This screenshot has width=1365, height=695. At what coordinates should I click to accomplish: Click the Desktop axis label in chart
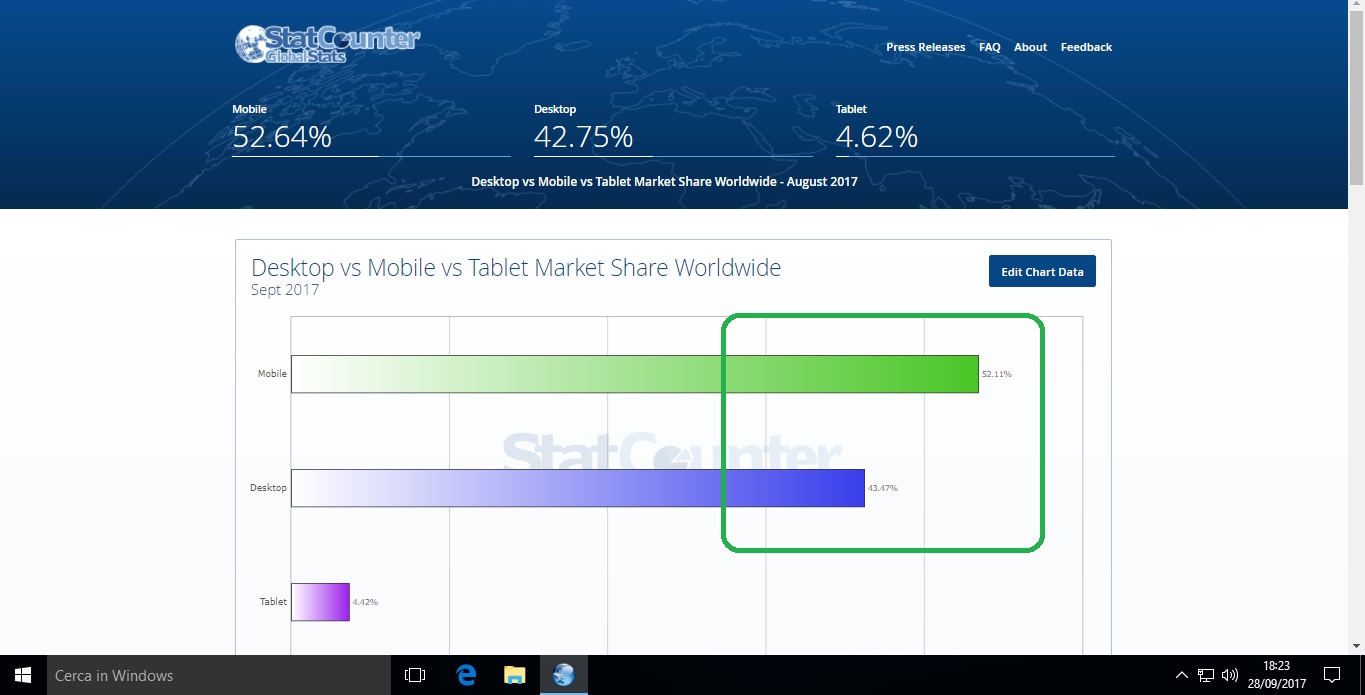click(268, 488)
